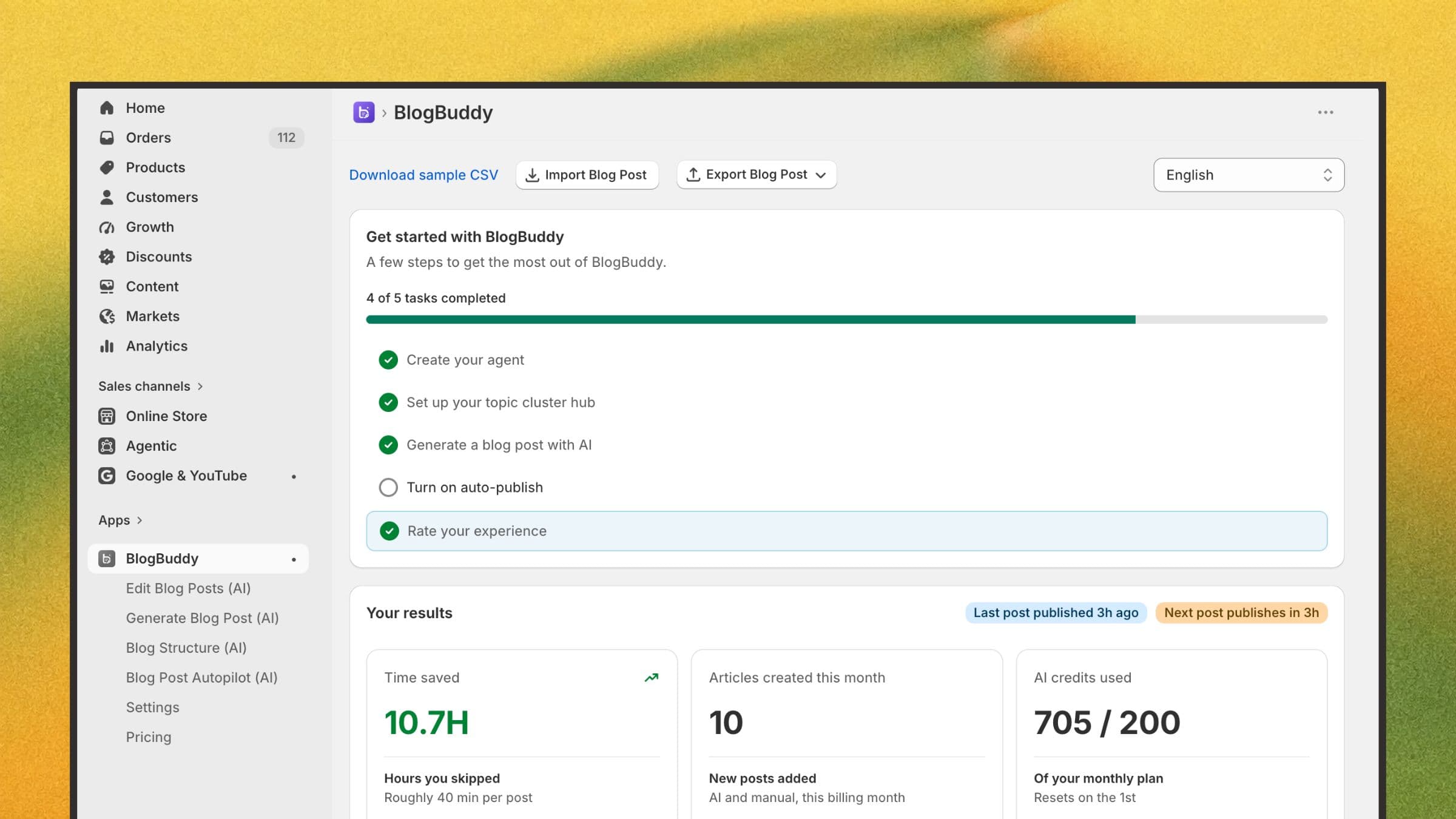
Task: Click the Content image icon
Action: pos(107,286)
